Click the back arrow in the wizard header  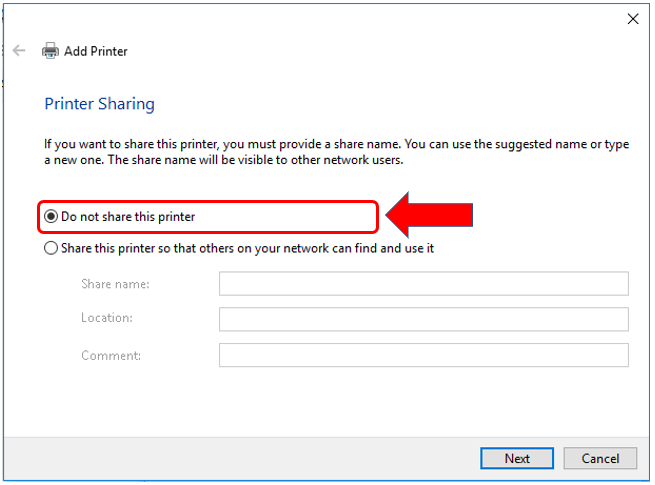[18, 50]
